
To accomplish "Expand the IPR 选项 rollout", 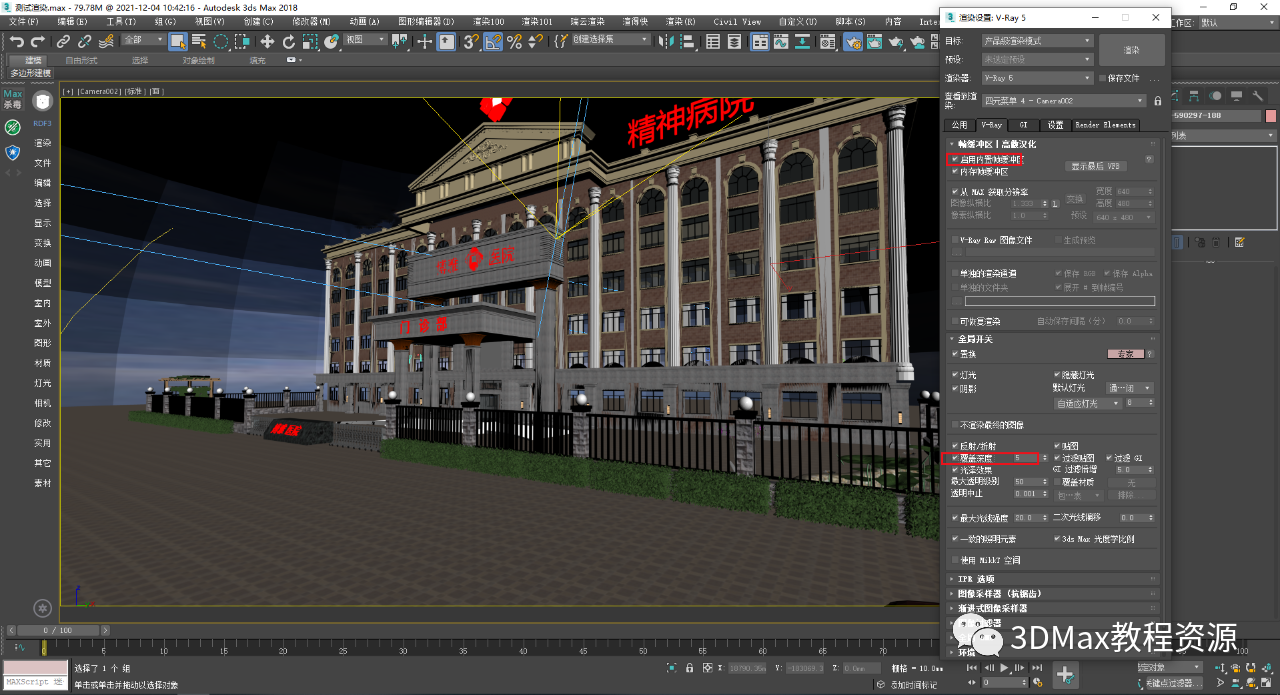I will pyautogui.click(x=976, y=579).
